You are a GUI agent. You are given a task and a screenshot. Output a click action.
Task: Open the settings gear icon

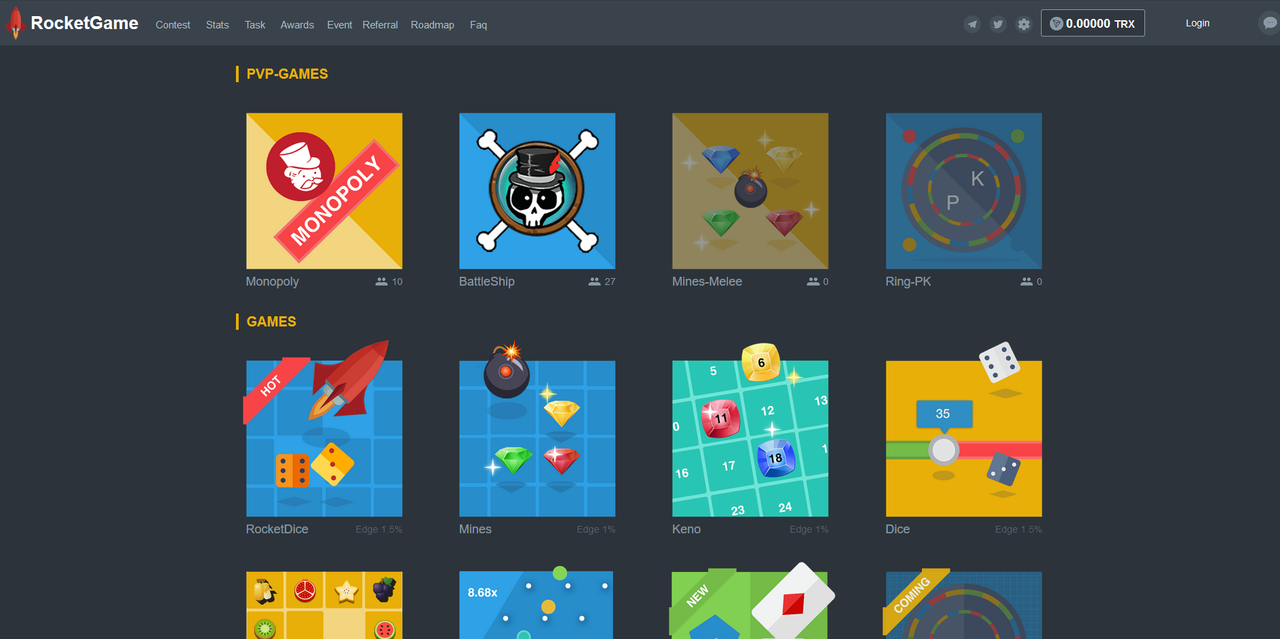(1024, 24)
